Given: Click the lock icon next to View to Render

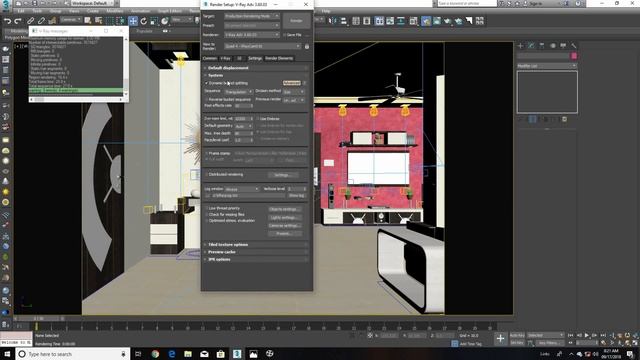Looking at the screenshot, I should click(x=307, y=47).
